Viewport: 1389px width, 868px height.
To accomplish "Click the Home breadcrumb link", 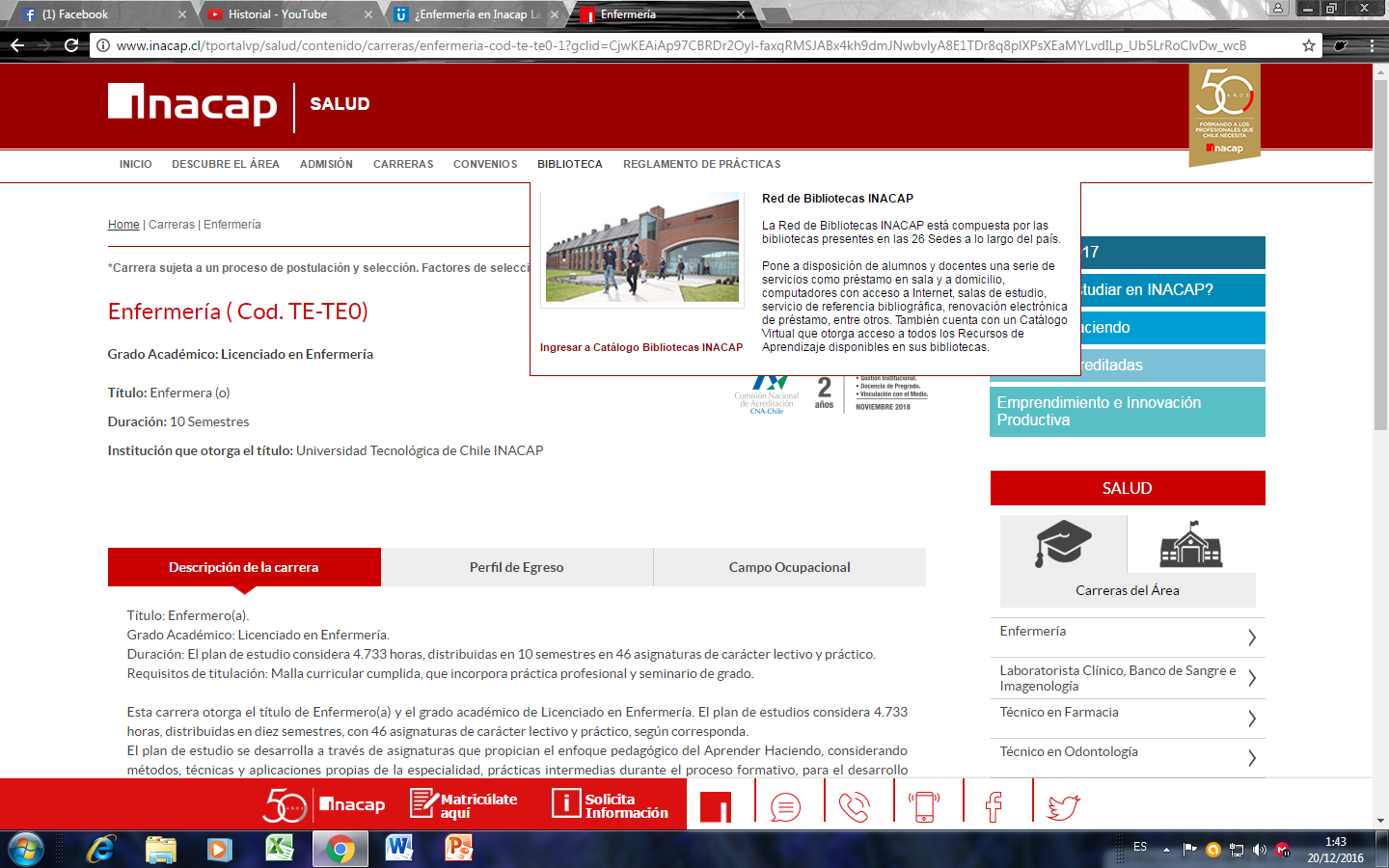I will pos(123,225).
